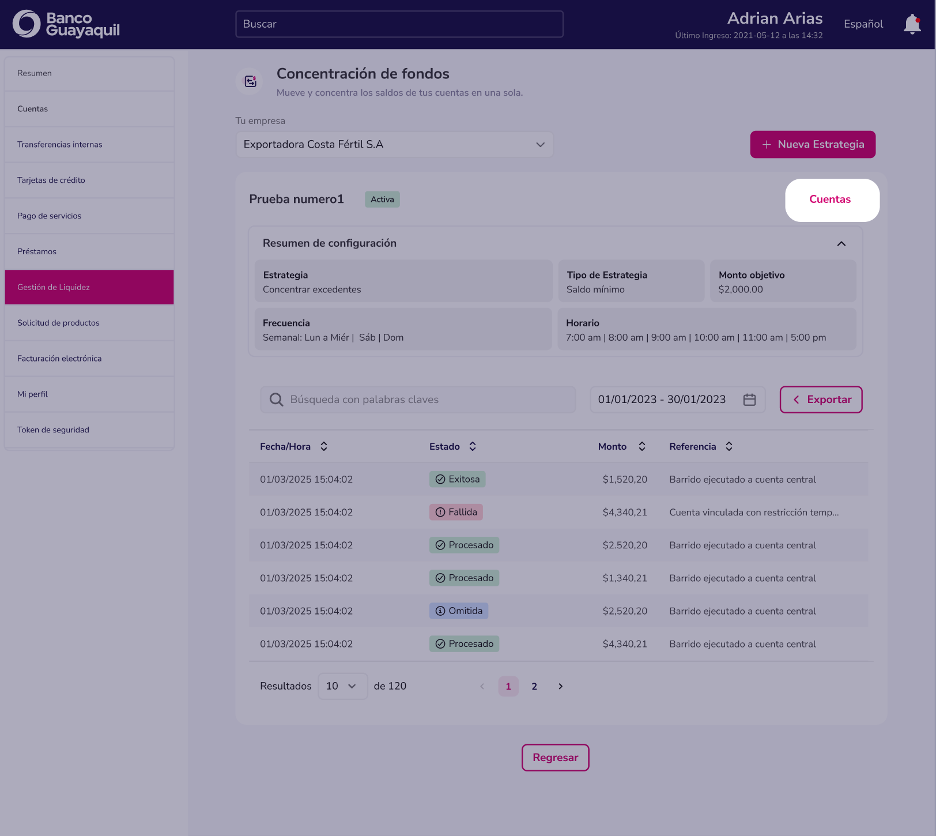Sort table by Estado arrows
Screen dimensions: 936x836
pos(472,447)
